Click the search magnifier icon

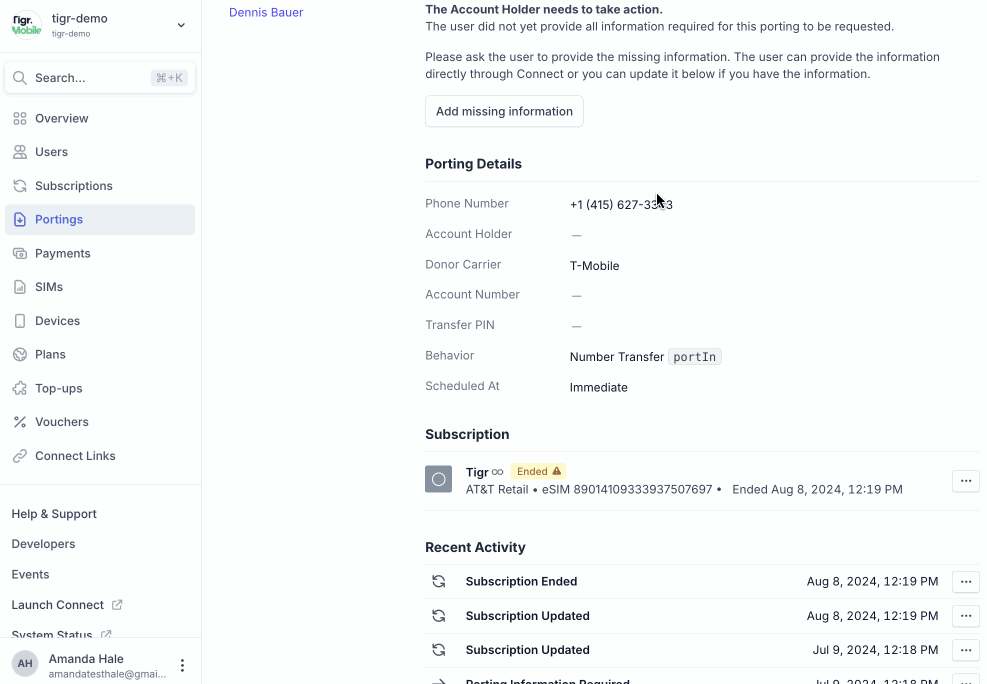click(x=20, y=77)
